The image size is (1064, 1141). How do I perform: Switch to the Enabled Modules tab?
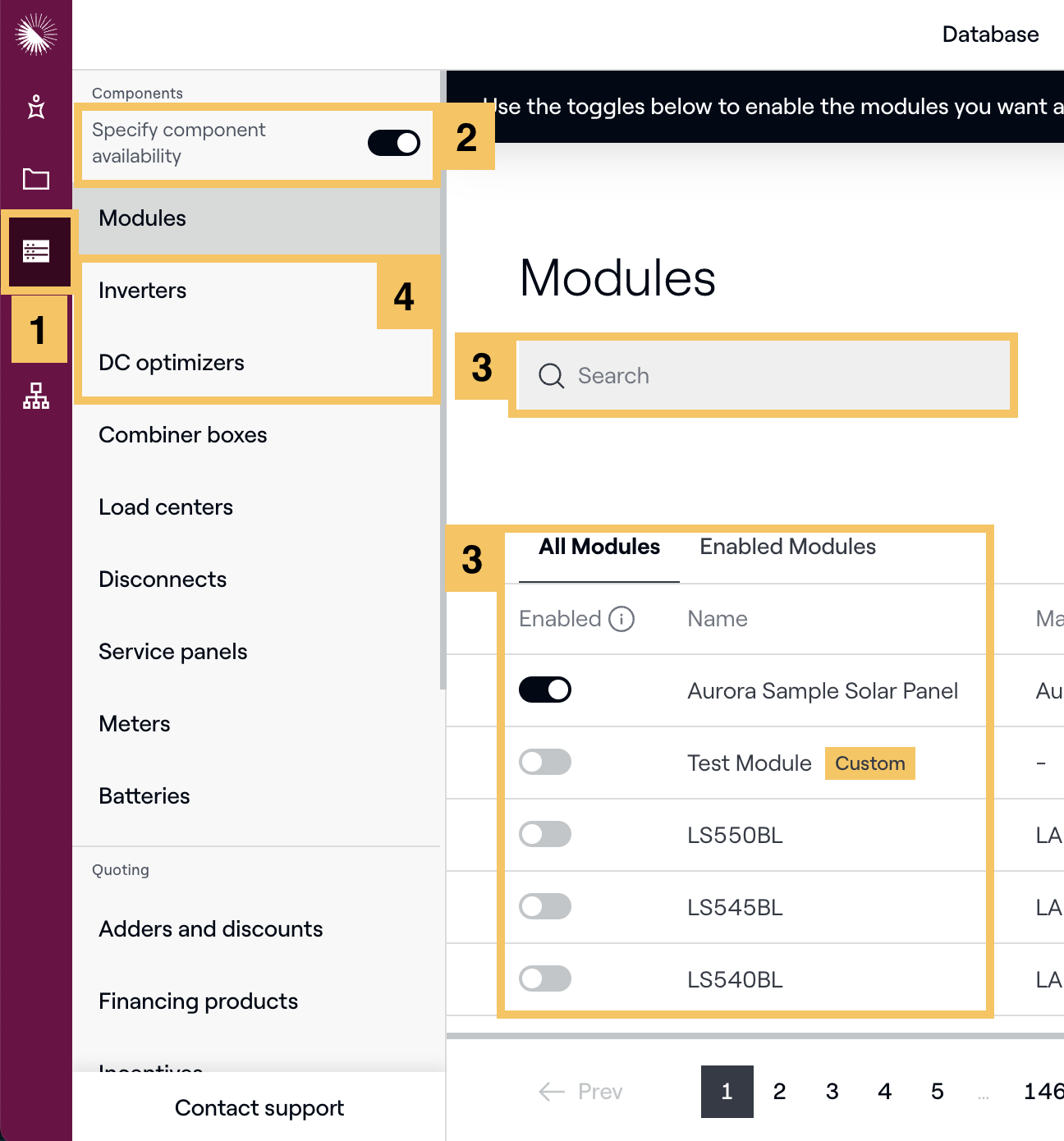coord(787,546)
